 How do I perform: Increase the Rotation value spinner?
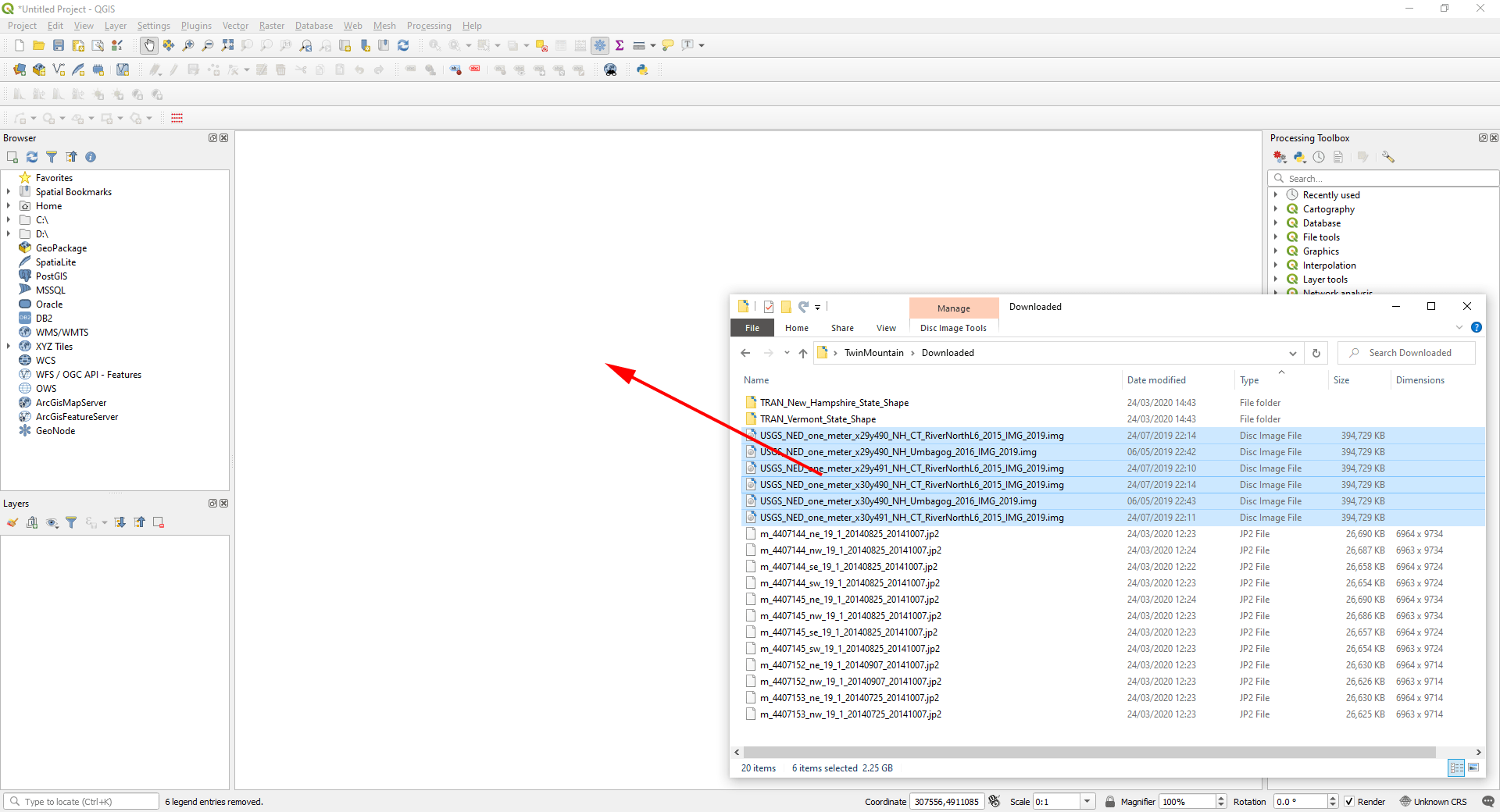[x=1334, y=798]
